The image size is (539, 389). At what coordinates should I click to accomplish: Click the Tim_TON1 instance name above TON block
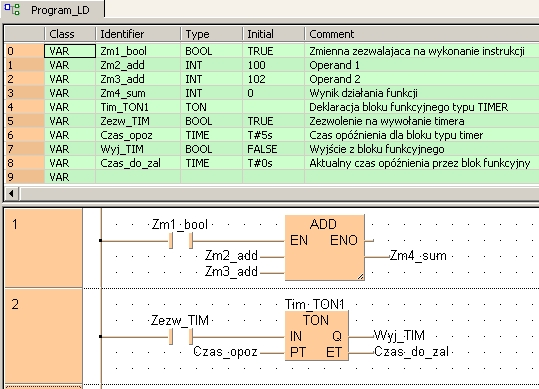pos(315,304)
